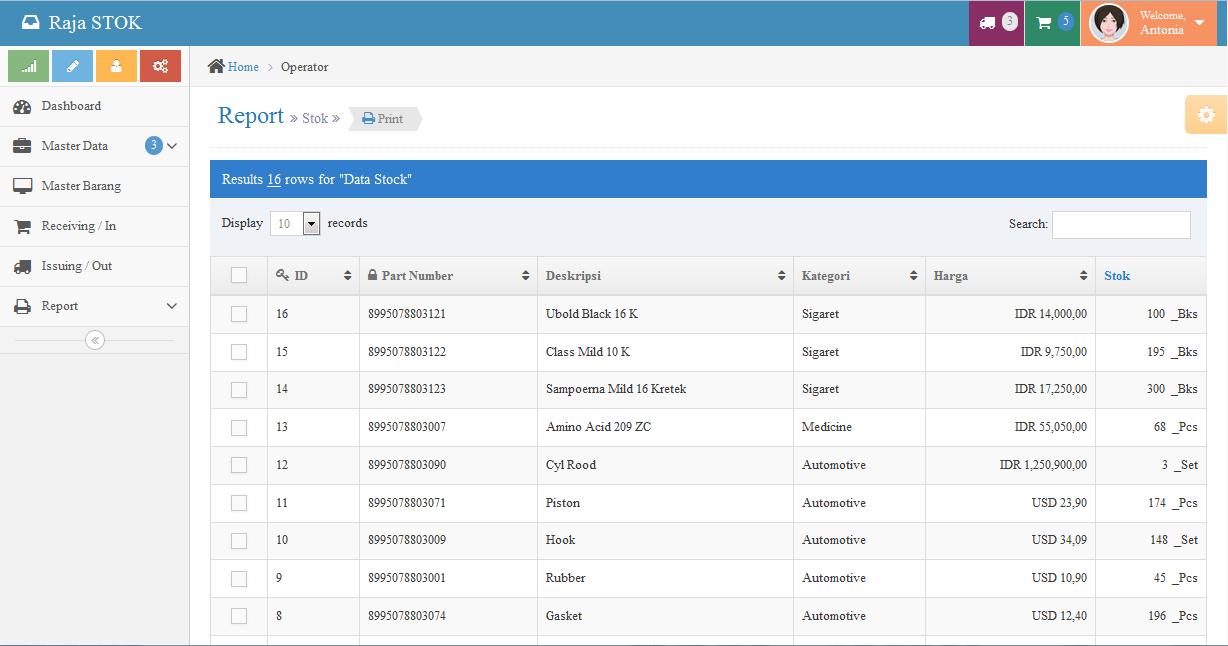Open the orange gear settings box

click(x=1206, y=115)
